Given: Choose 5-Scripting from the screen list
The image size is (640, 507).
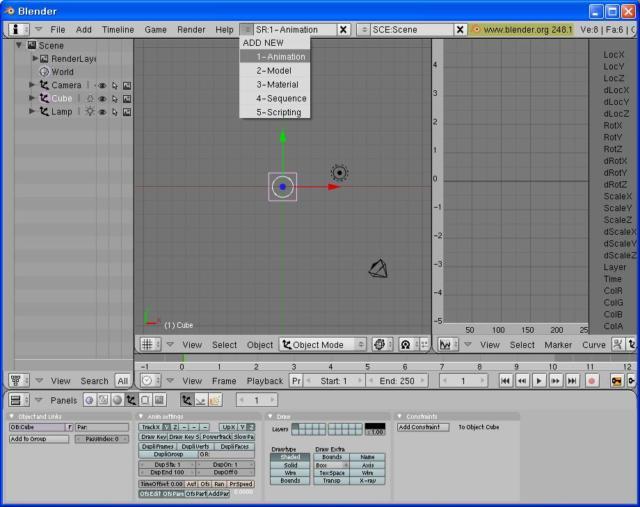Looking at the screenshot, I should pos(274,112).
